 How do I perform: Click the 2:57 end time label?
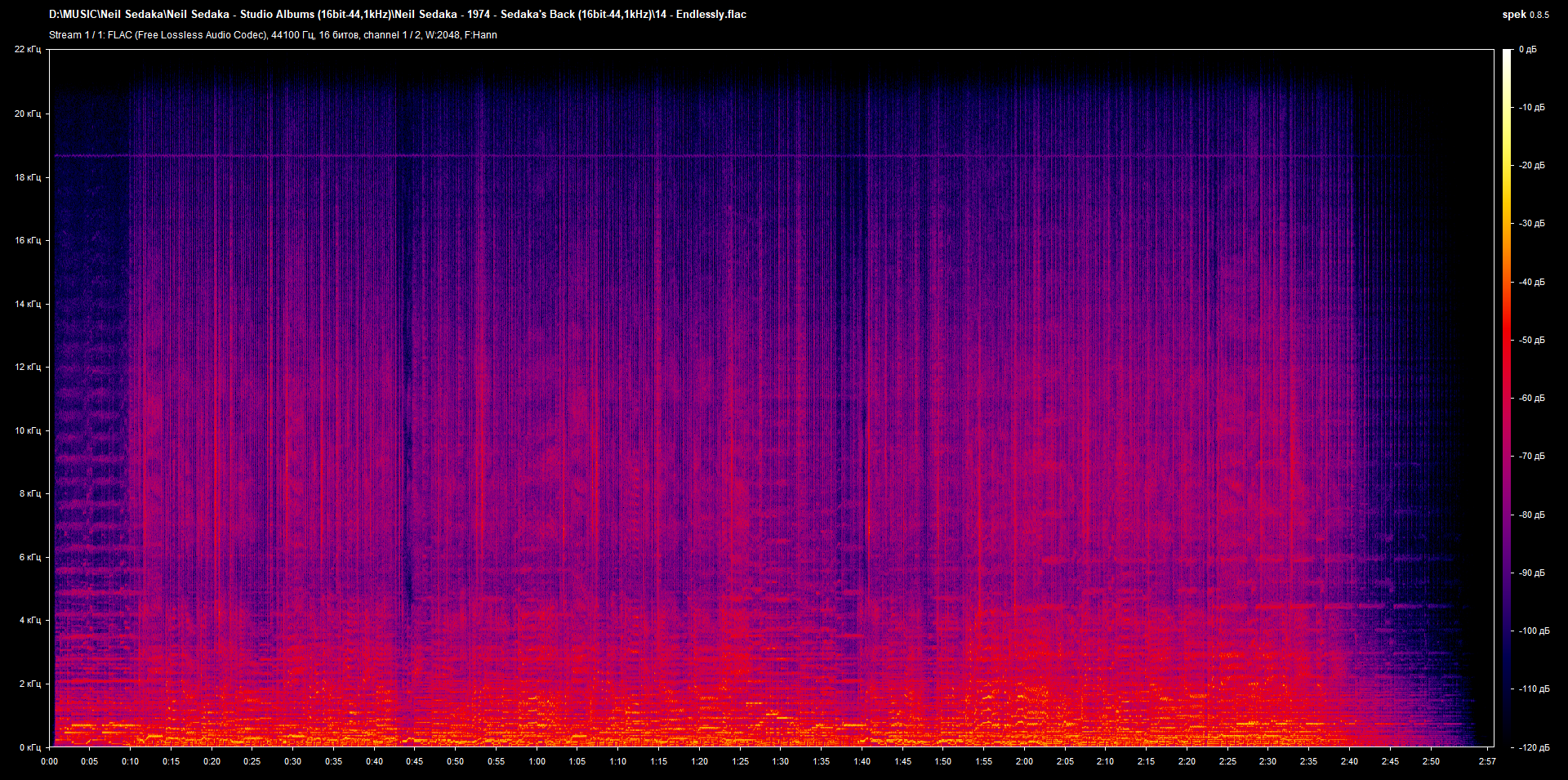tap(1487, 762)
